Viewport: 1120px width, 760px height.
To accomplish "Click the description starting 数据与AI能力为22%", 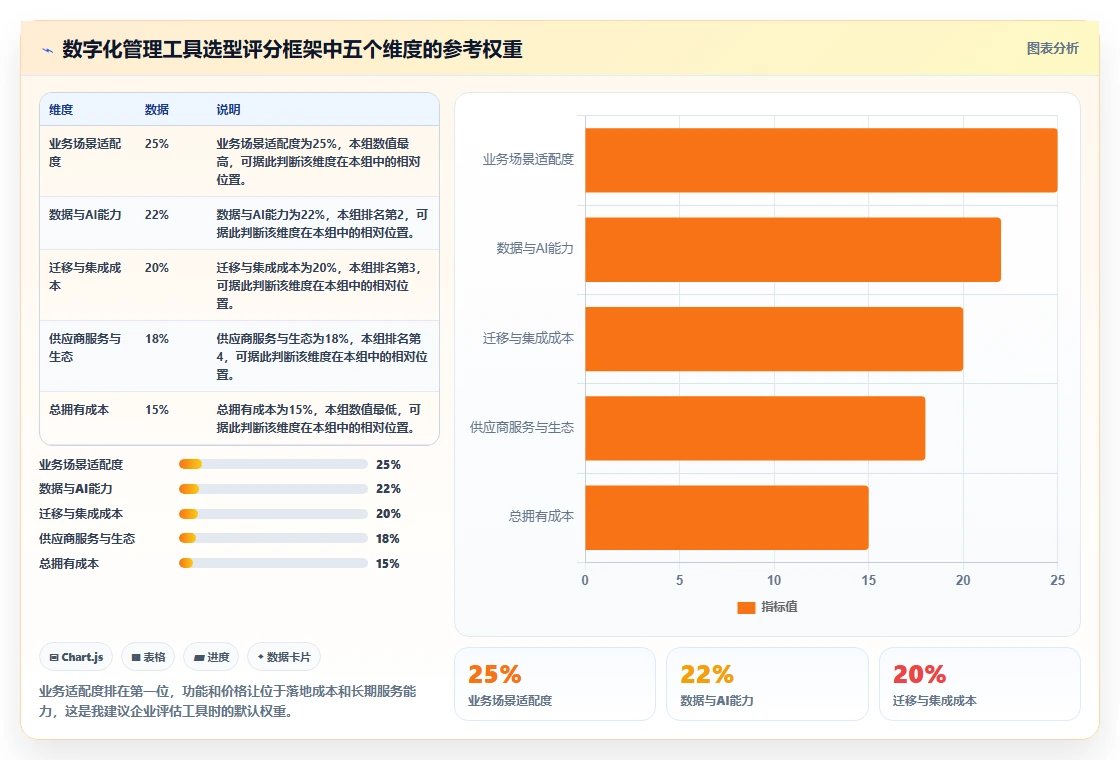I will (322, 224).
